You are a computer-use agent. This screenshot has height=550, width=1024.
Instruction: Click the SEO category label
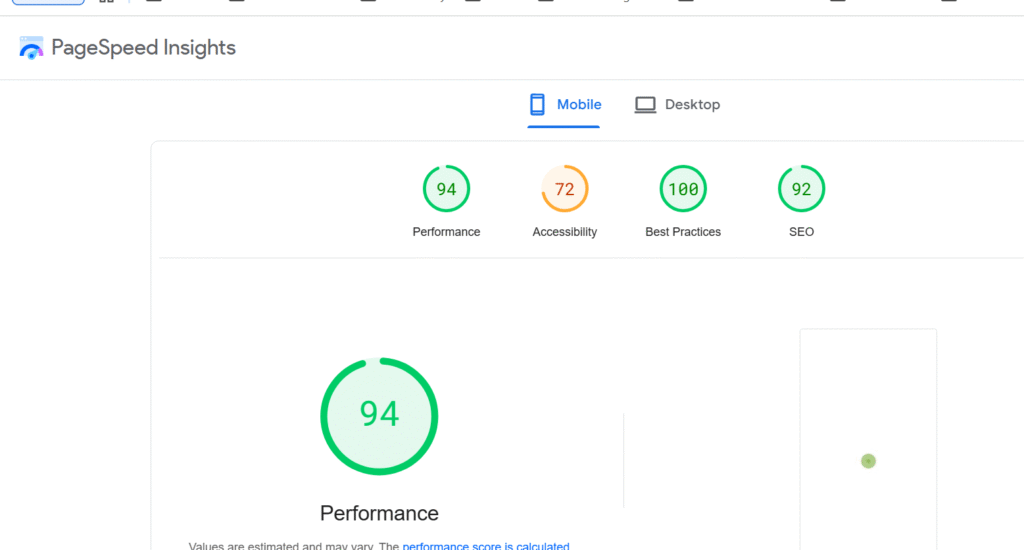pyautogui.click(x=801, y=232)
